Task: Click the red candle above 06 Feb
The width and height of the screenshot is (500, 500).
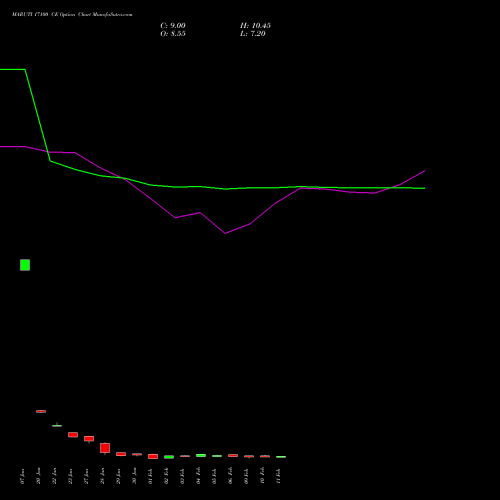Action: (233, 455)
